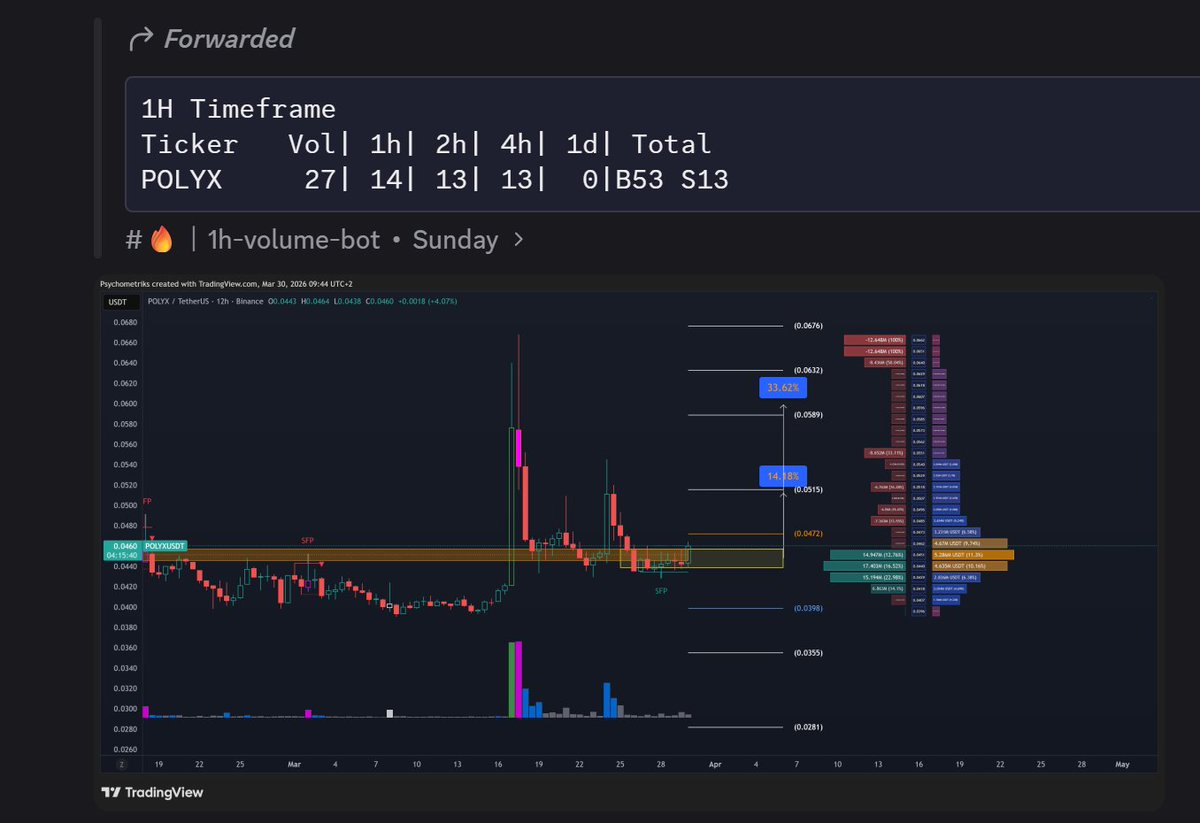The height and width of the screenshot is (823, 1200).
Task: Click the (0.0515) level label
Action: (x=808, y=489)
